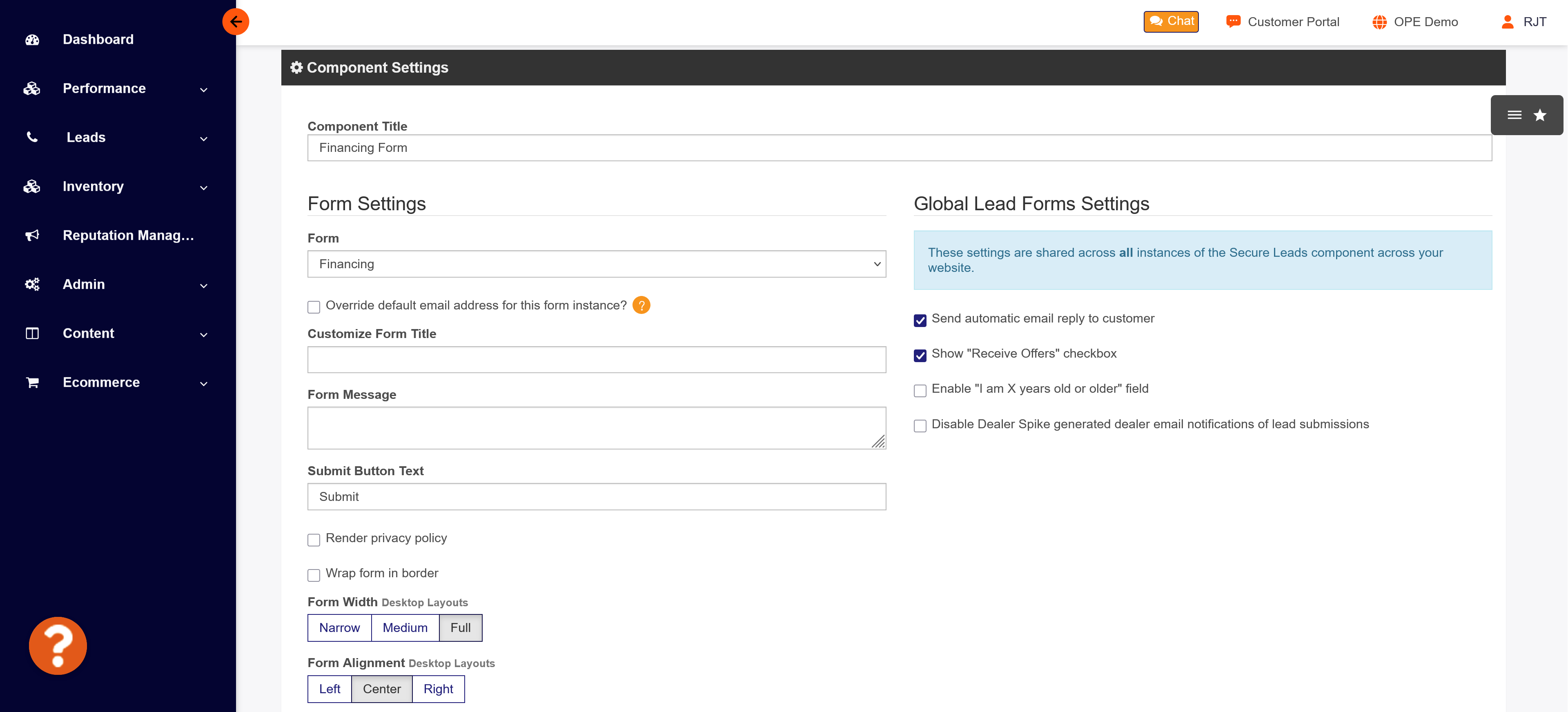1568x712 pixels.
Task: Open the hamburger lines icon beside star
Action: click(1514, 115)
